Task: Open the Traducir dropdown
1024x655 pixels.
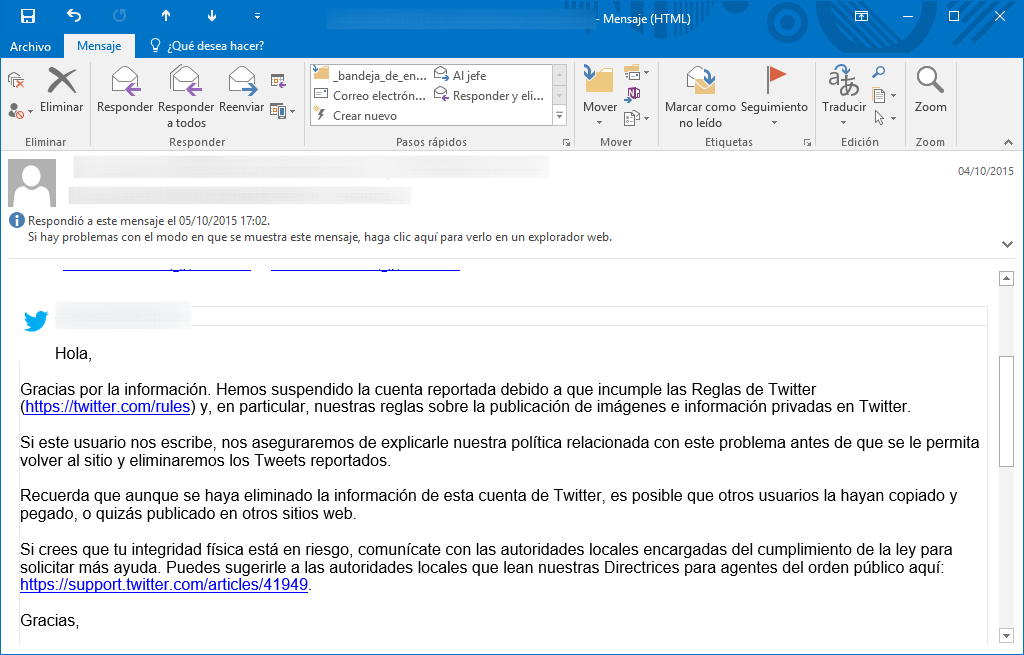Action: [x=844, y=96]
